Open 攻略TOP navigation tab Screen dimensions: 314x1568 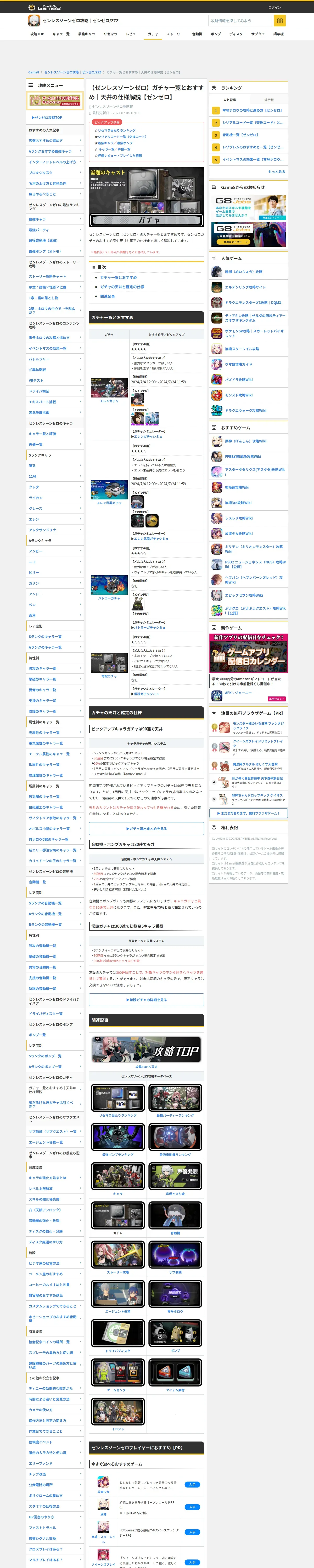pyautogui.click(x=37, y=34)
